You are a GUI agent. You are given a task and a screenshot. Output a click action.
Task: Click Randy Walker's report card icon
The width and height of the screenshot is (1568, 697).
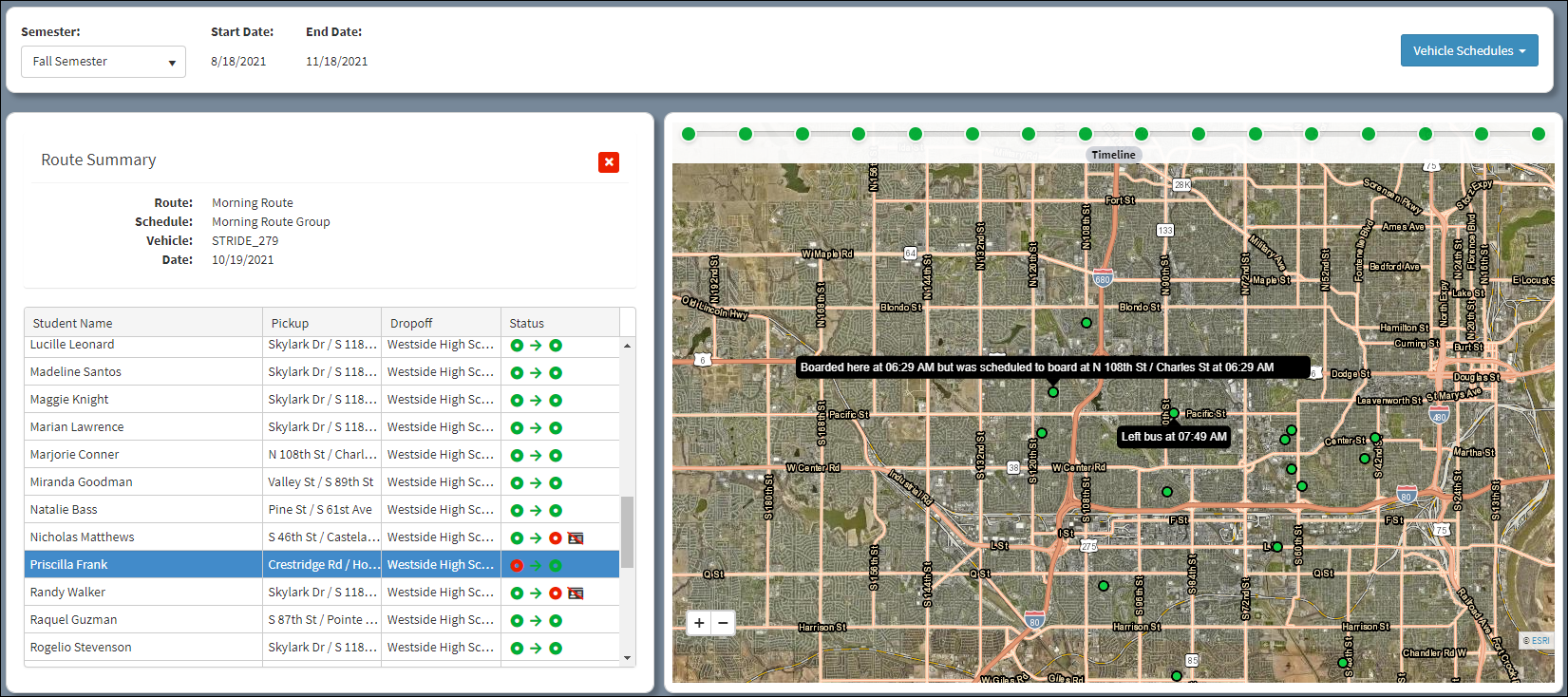(576, 593)
